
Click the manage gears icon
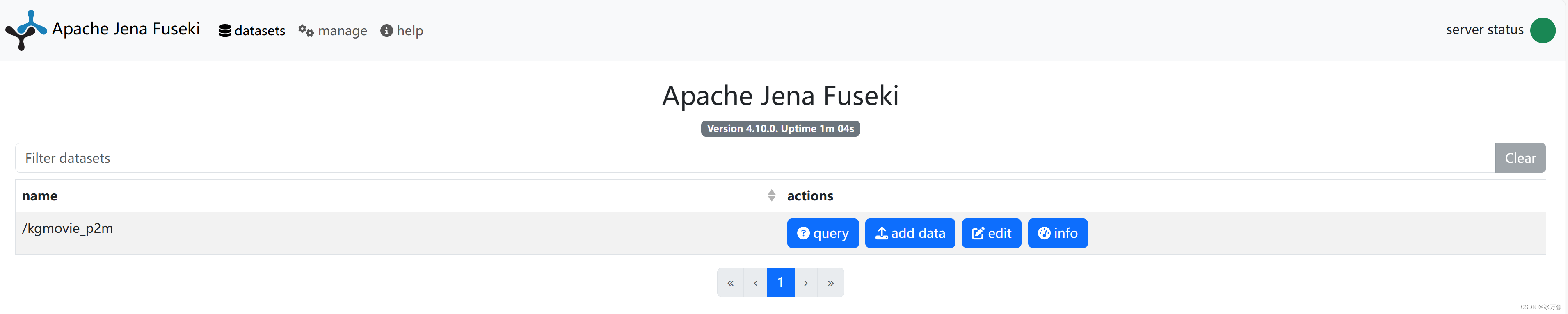coord(306,30)
